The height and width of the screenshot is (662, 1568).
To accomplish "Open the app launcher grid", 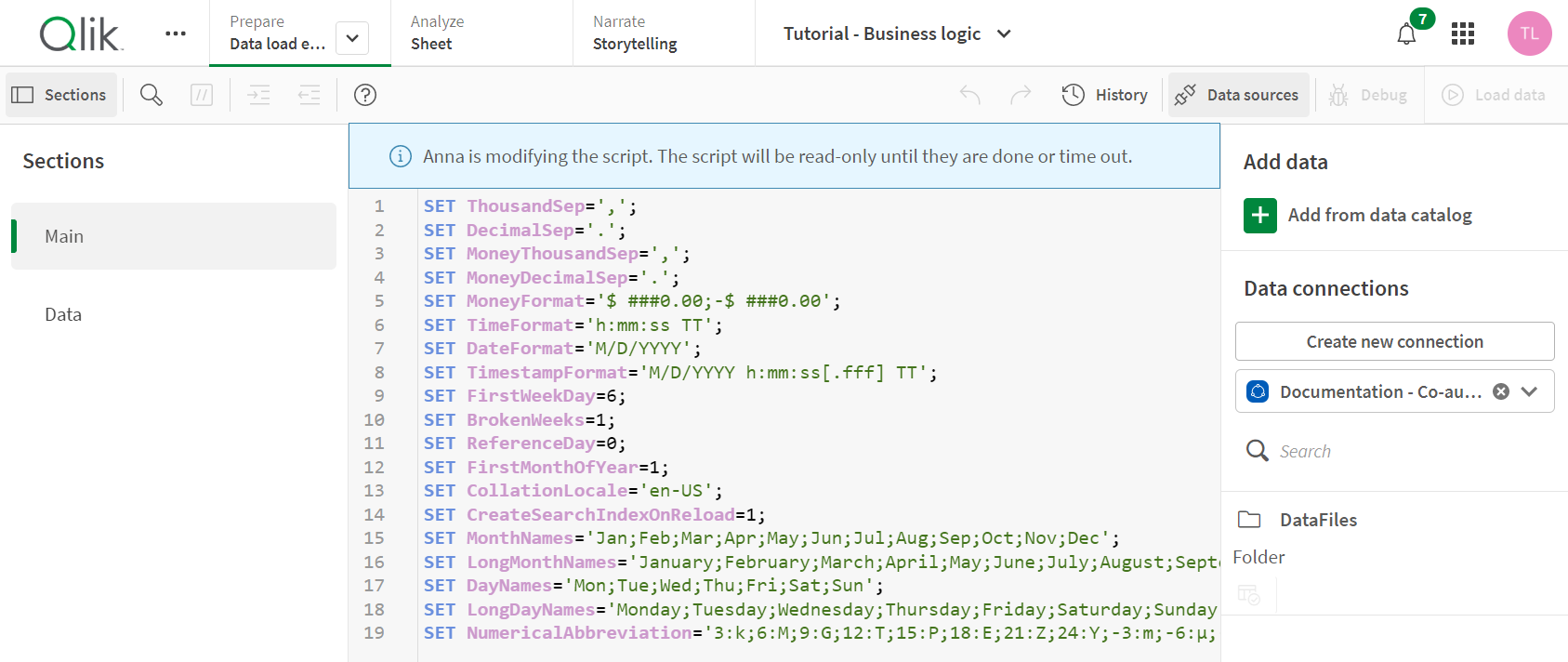I will tap(1463, 34).
